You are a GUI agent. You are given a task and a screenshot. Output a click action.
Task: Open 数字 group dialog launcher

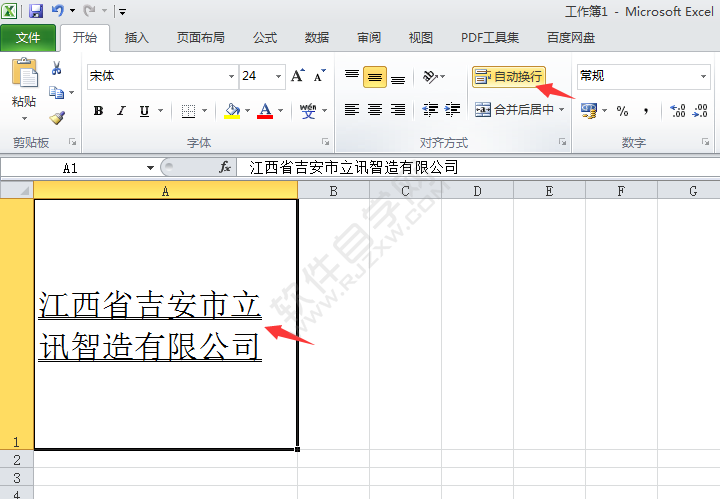click(x=706, y=142)
